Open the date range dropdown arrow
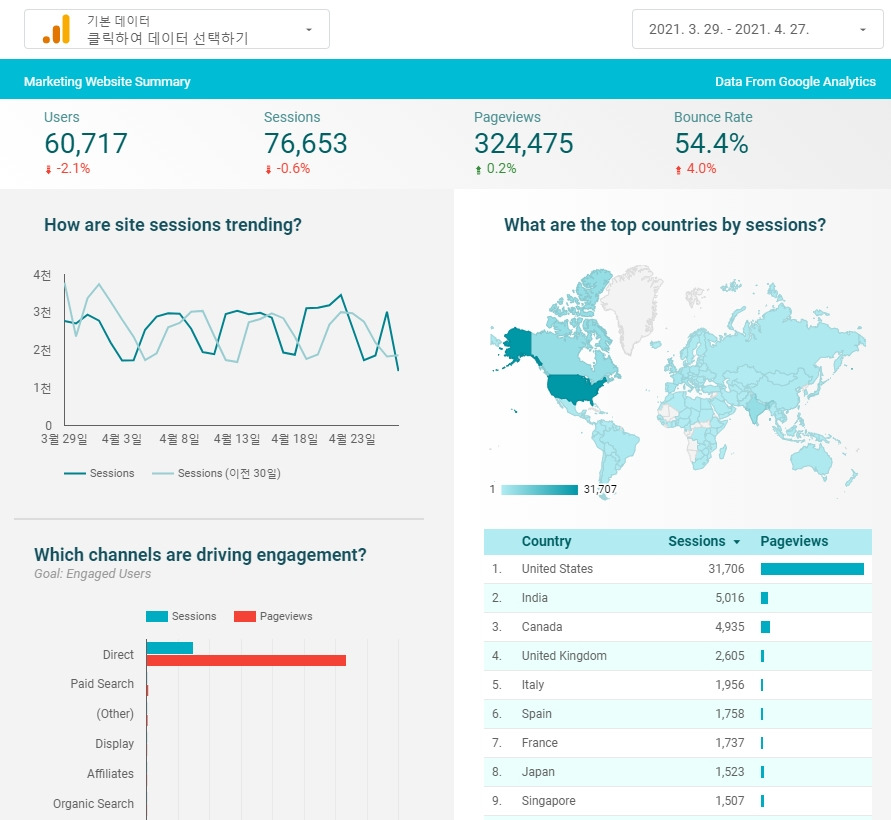The width and height of the screenshot is (891, 820). coord(863,30)
